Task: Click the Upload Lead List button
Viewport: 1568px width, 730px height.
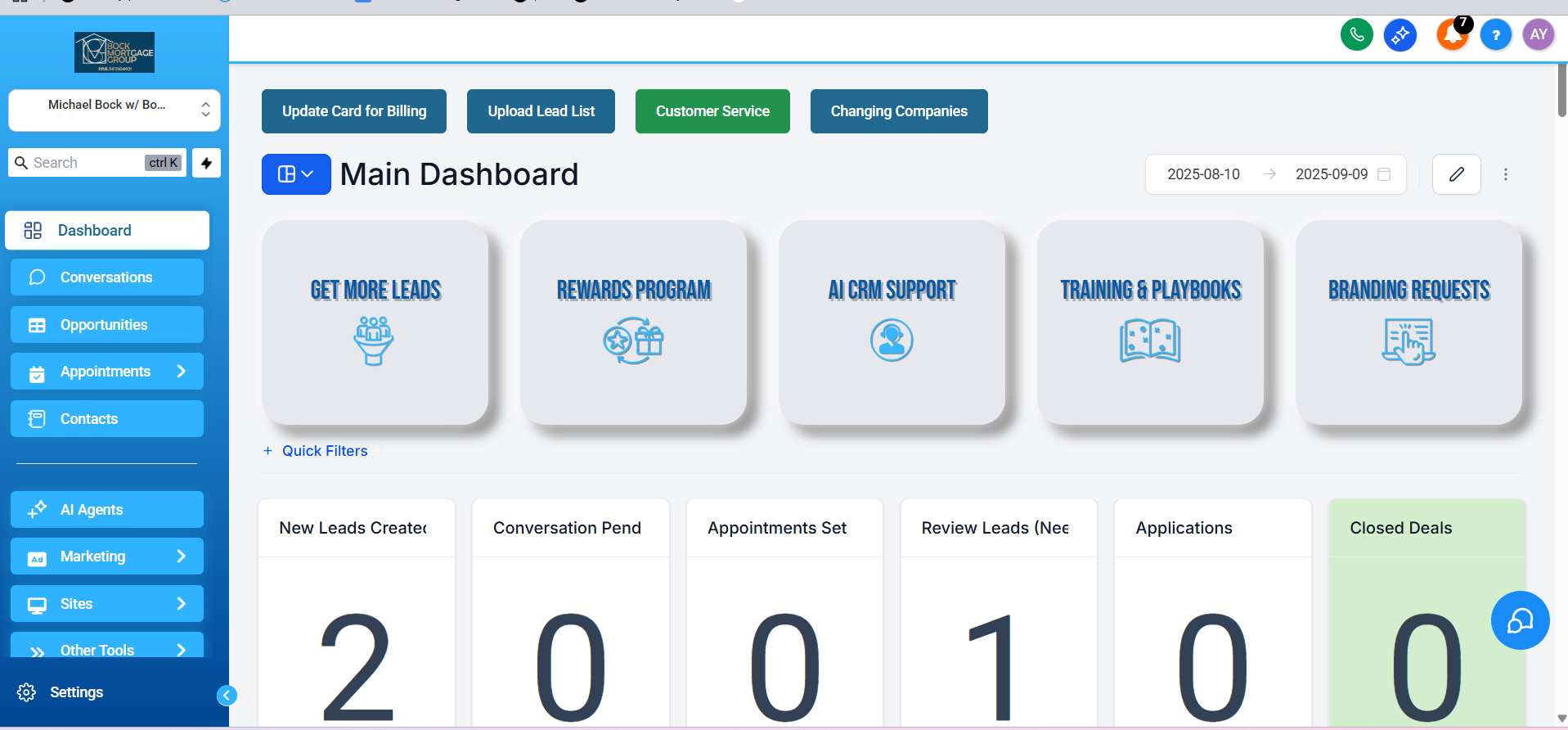Action: tap(541, 111)
